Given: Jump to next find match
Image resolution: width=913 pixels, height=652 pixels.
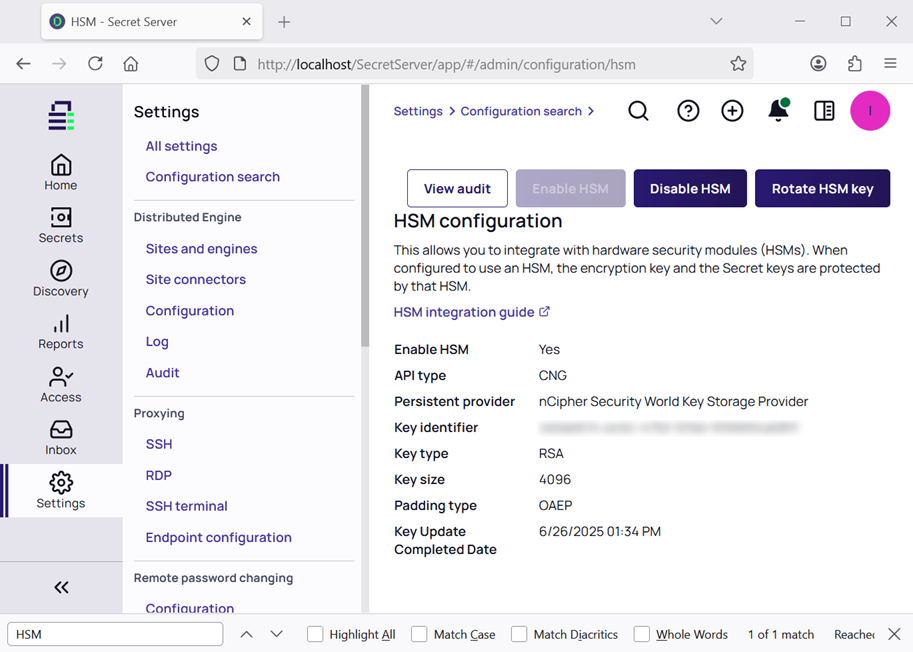Looking at the screenshot, I should pos(277,634).
